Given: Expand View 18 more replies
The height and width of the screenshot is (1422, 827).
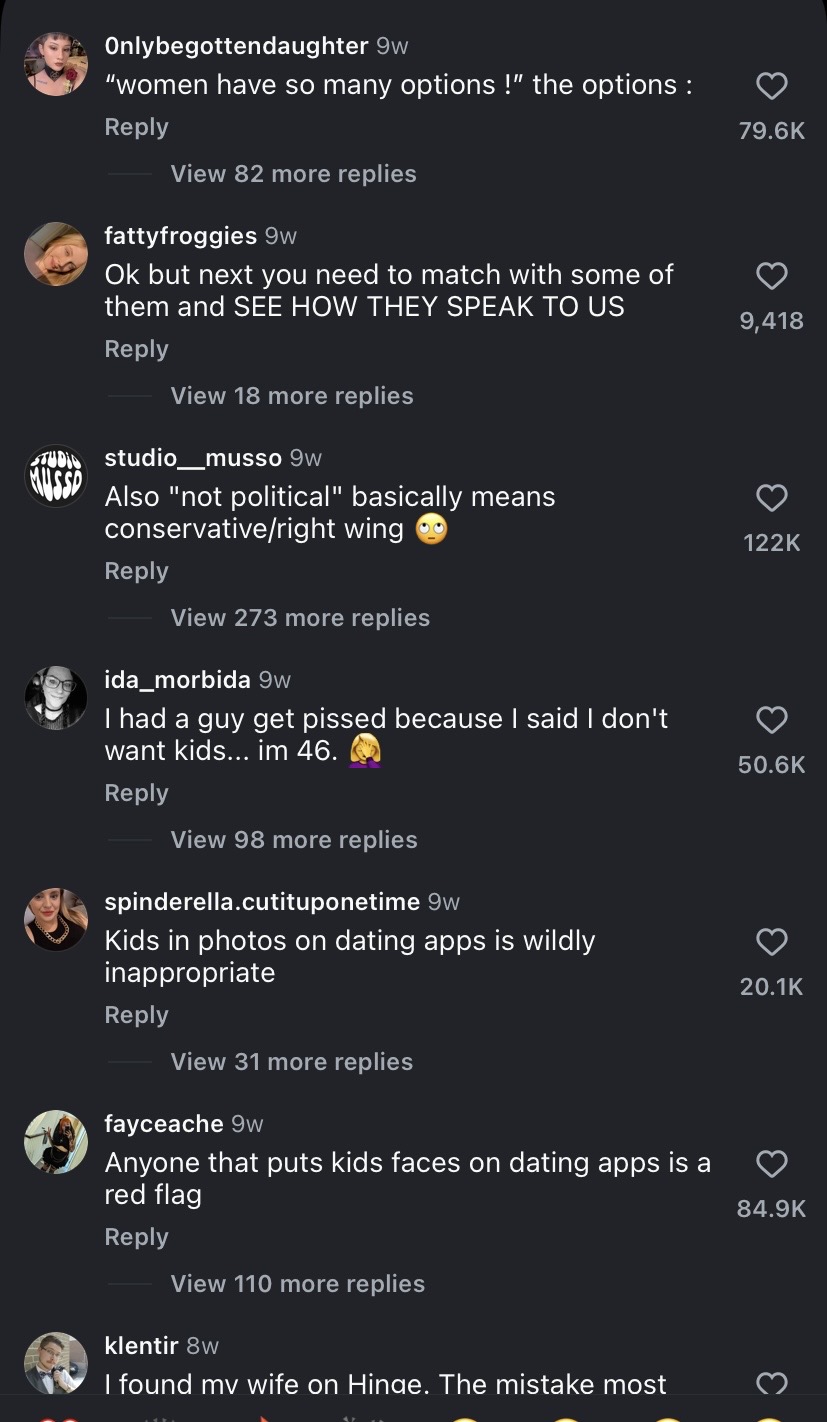Looking at the screenshot, I should pos(292,396).
